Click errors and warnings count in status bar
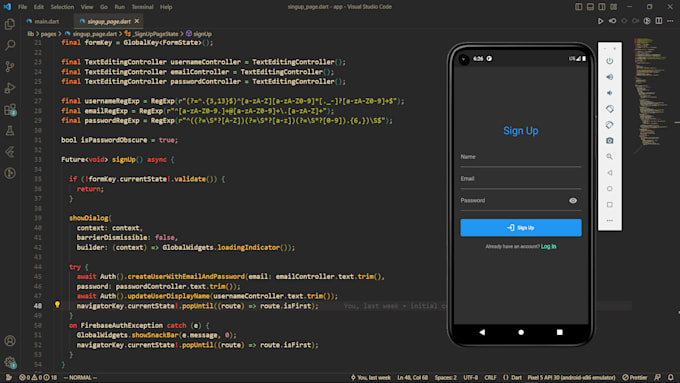Viewport: 680px width, 383px height. (x=38, y=377)
